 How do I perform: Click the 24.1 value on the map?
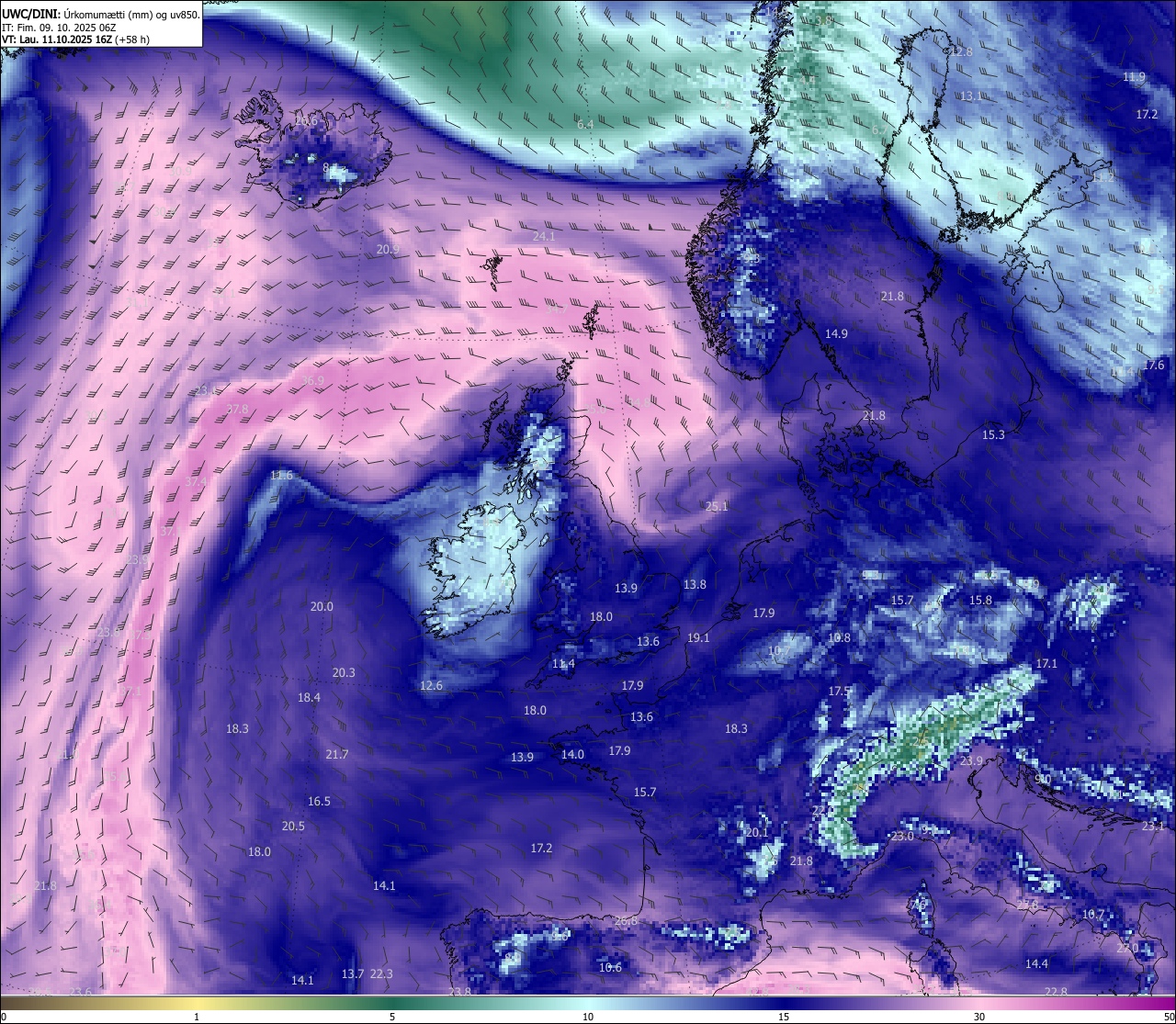point(544,236)
